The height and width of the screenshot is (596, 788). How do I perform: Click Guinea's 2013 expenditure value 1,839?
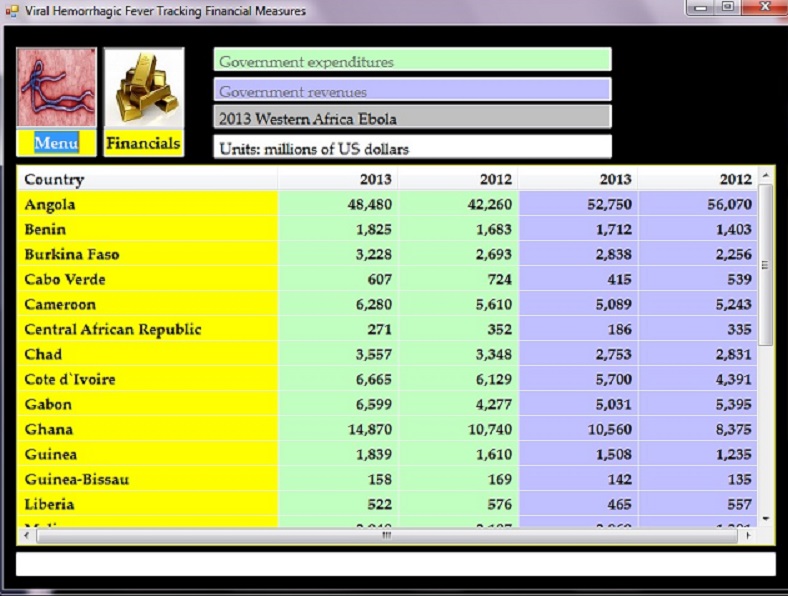[338, 454]
